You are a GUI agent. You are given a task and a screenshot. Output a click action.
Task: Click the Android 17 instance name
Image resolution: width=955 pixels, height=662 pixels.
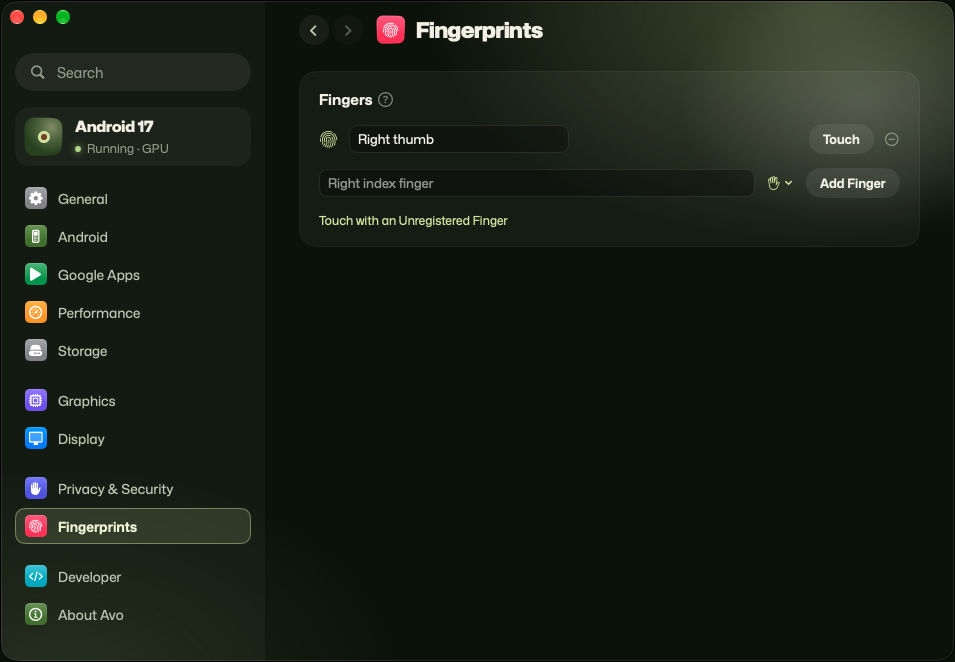pyautogui.click(x=114, y=126)
